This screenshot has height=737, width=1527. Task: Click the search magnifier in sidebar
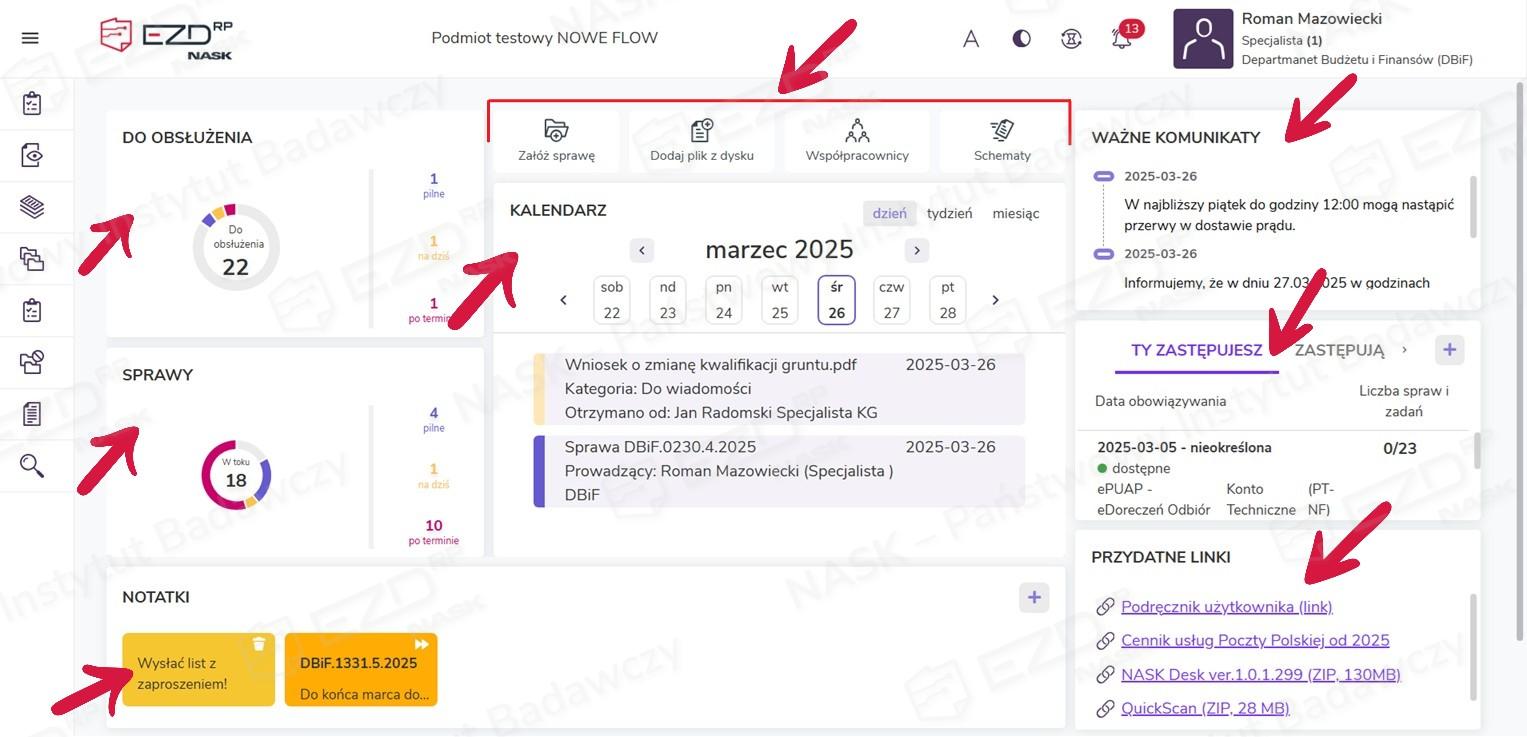[x=32, y=465]
